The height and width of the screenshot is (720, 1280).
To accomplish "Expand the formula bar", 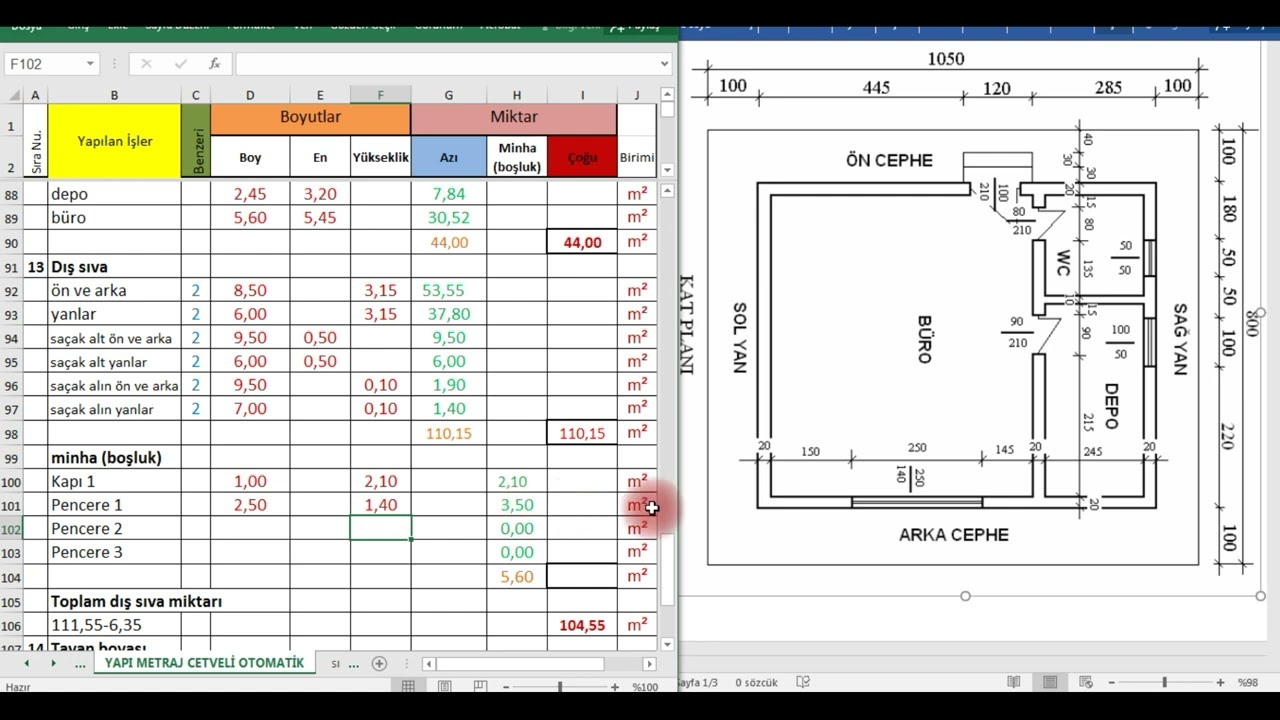I will click(x=665, y=64).
